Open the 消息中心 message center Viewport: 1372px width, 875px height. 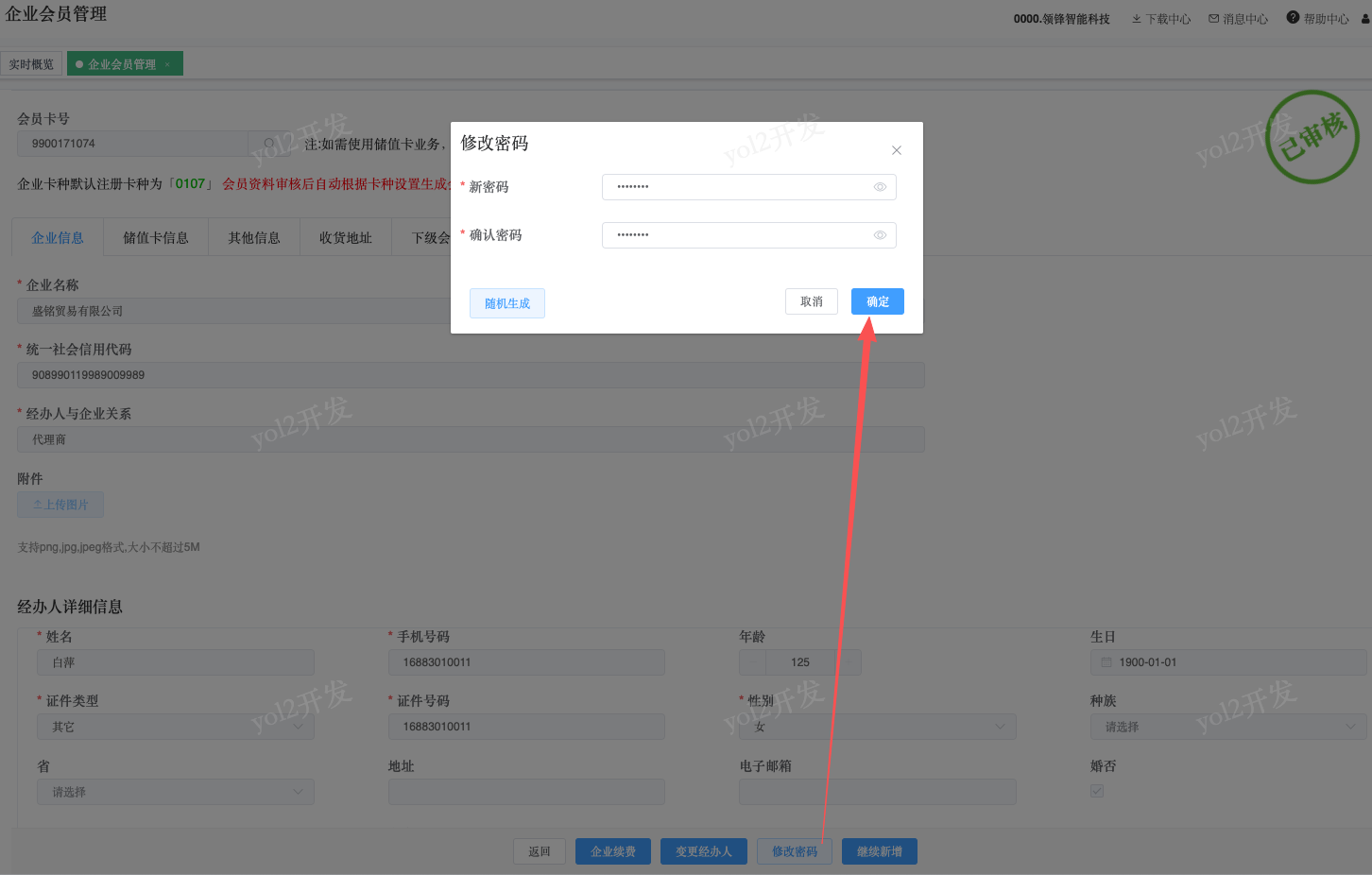(x=1238, y=19)
